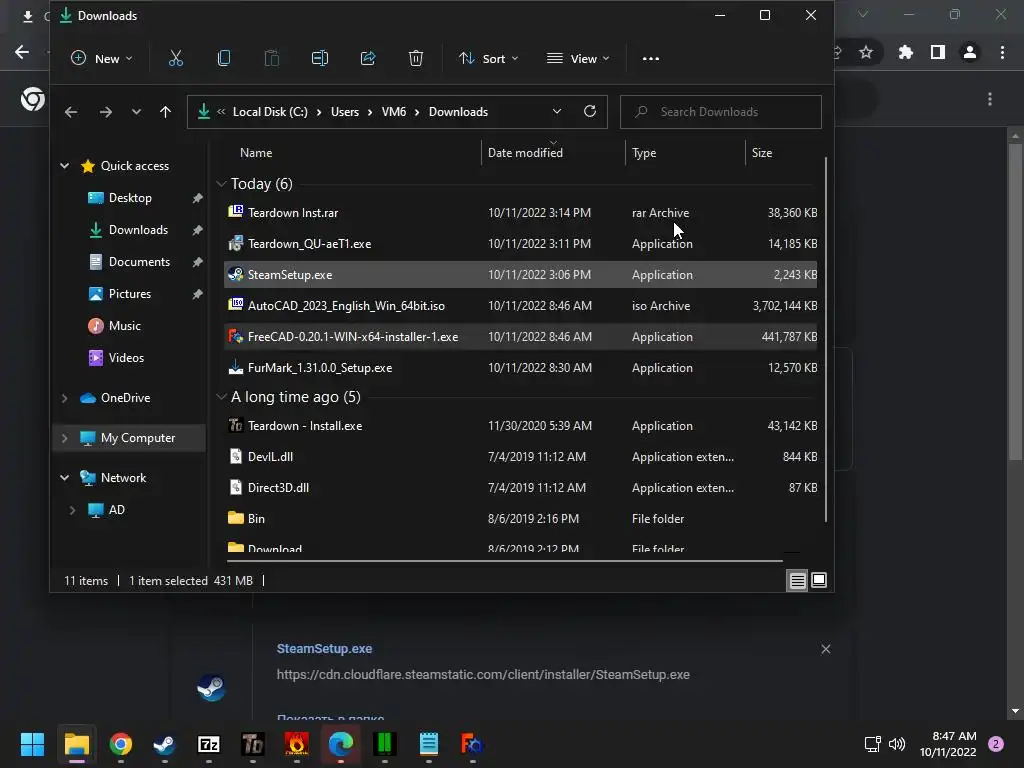Open recent locations dropdown arrow
Image resolution: width=1024 pixels, height=768 pixels.
click(136, 112)
